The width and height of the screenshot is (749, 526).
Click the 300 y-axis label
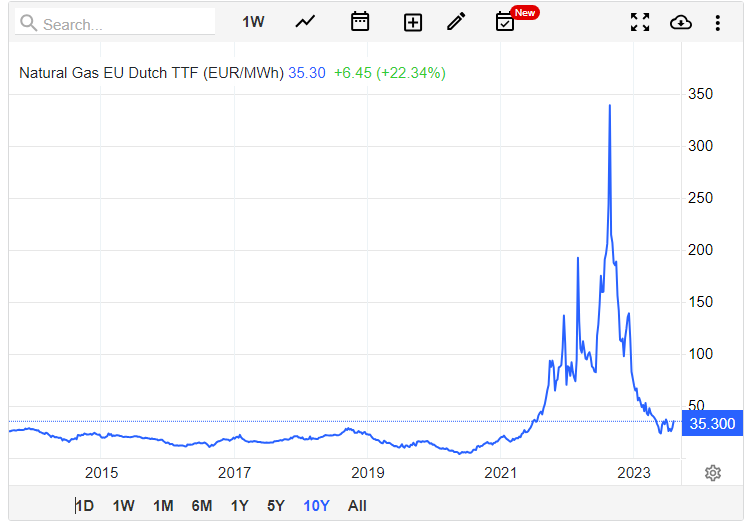point(700,146)
